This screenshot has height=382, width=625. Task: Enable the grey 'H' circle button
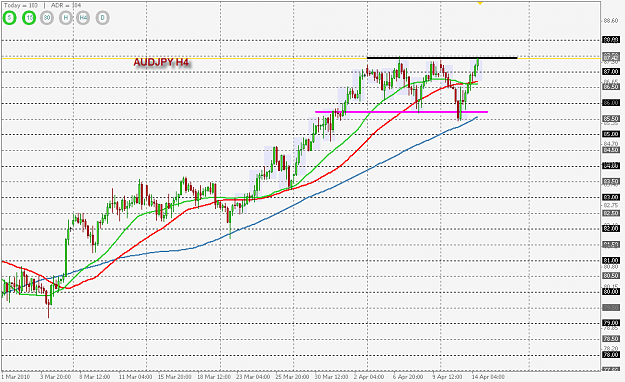pos(65,18)
